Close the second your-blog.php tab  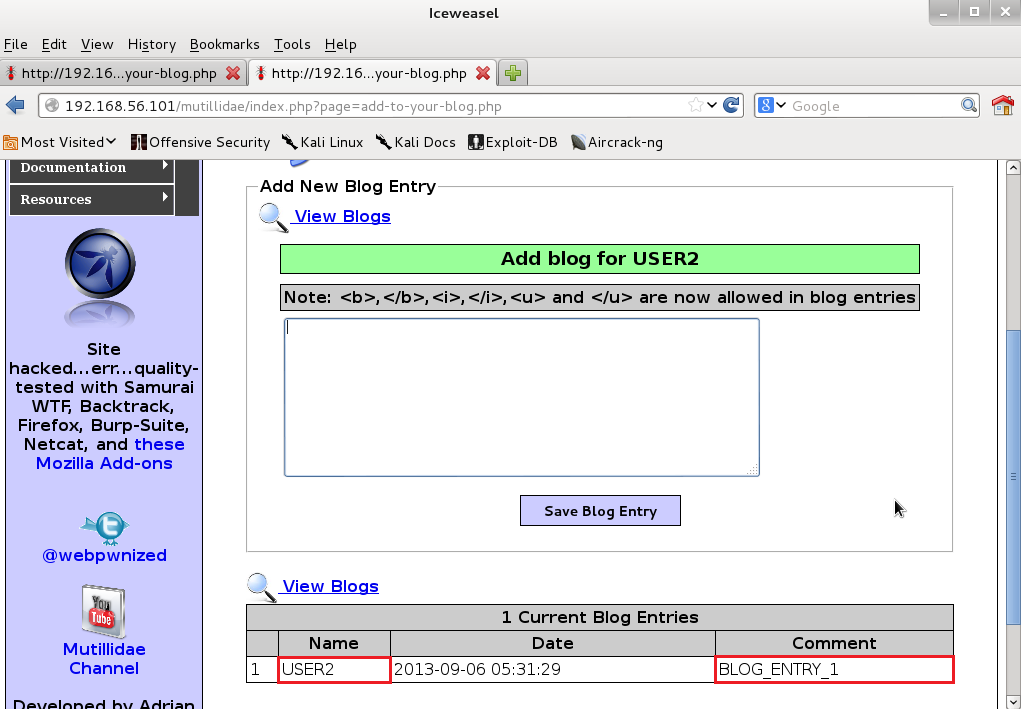[483, 73]
